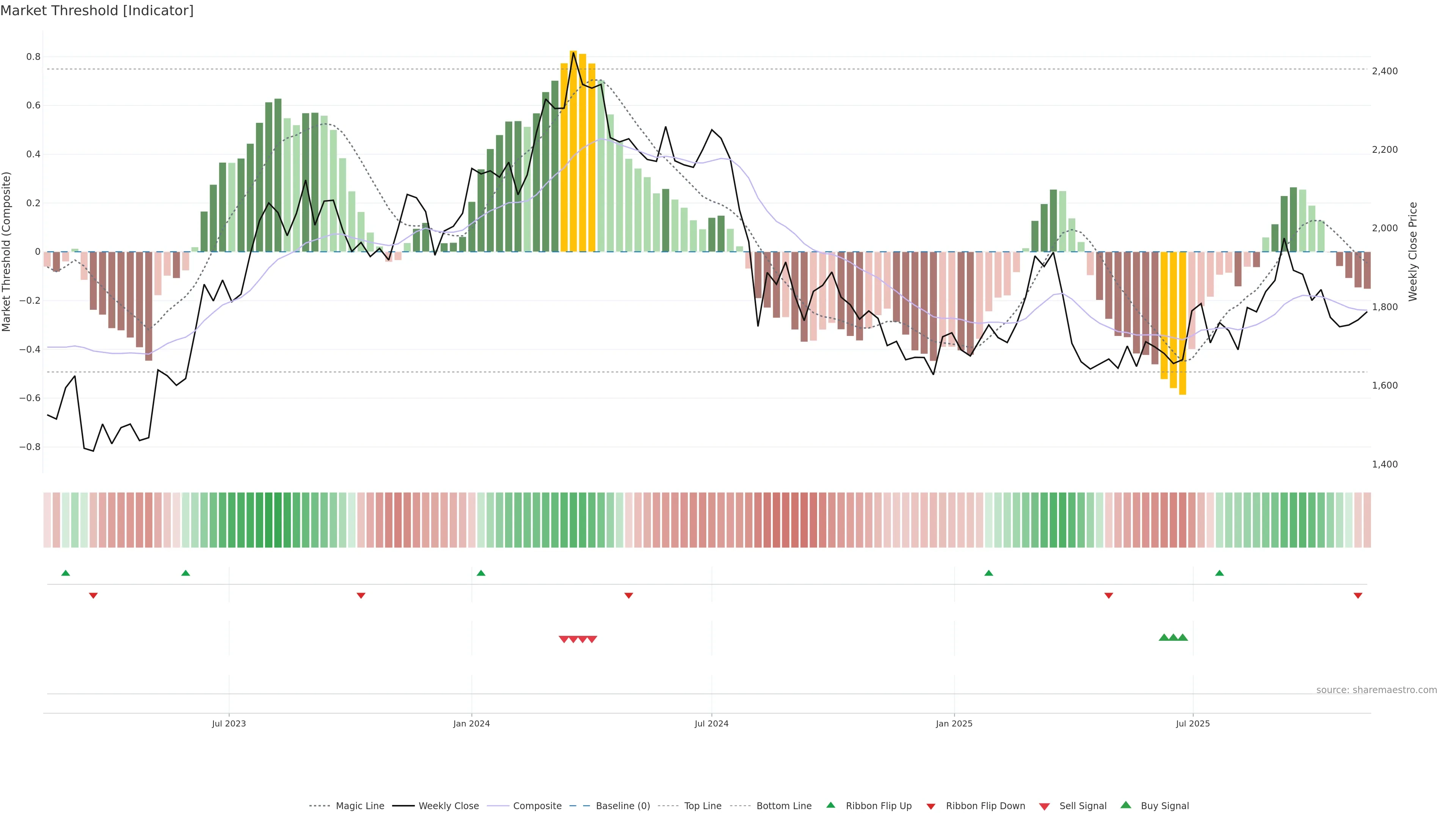Viewport: 1456px width, 819px height.
Task: Toggle Buy Signal in the legend
Action: 1164,806
